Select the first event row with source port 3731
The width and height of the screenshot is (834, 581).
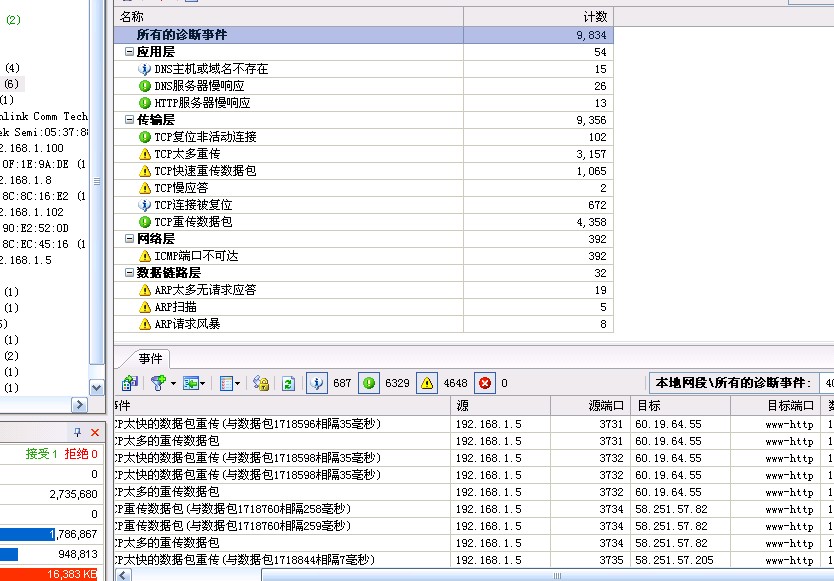tap(474, 424)
